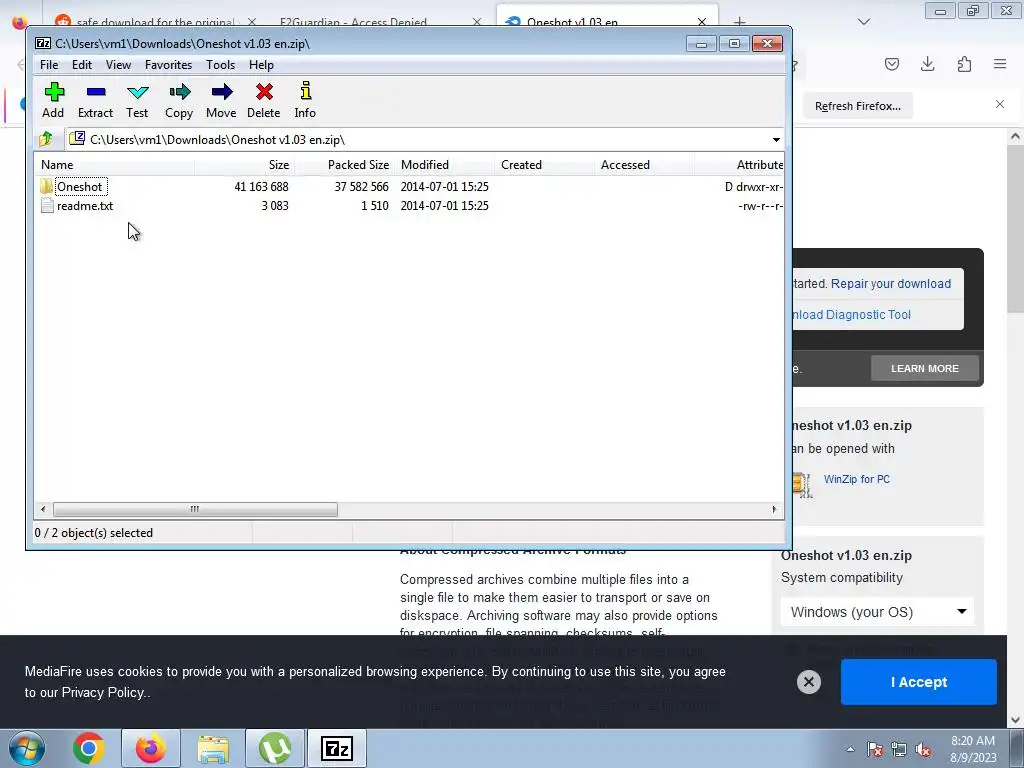Screen dimensions: 1024x768
Task: Click the red Delete icon
Action: [264, 99]
